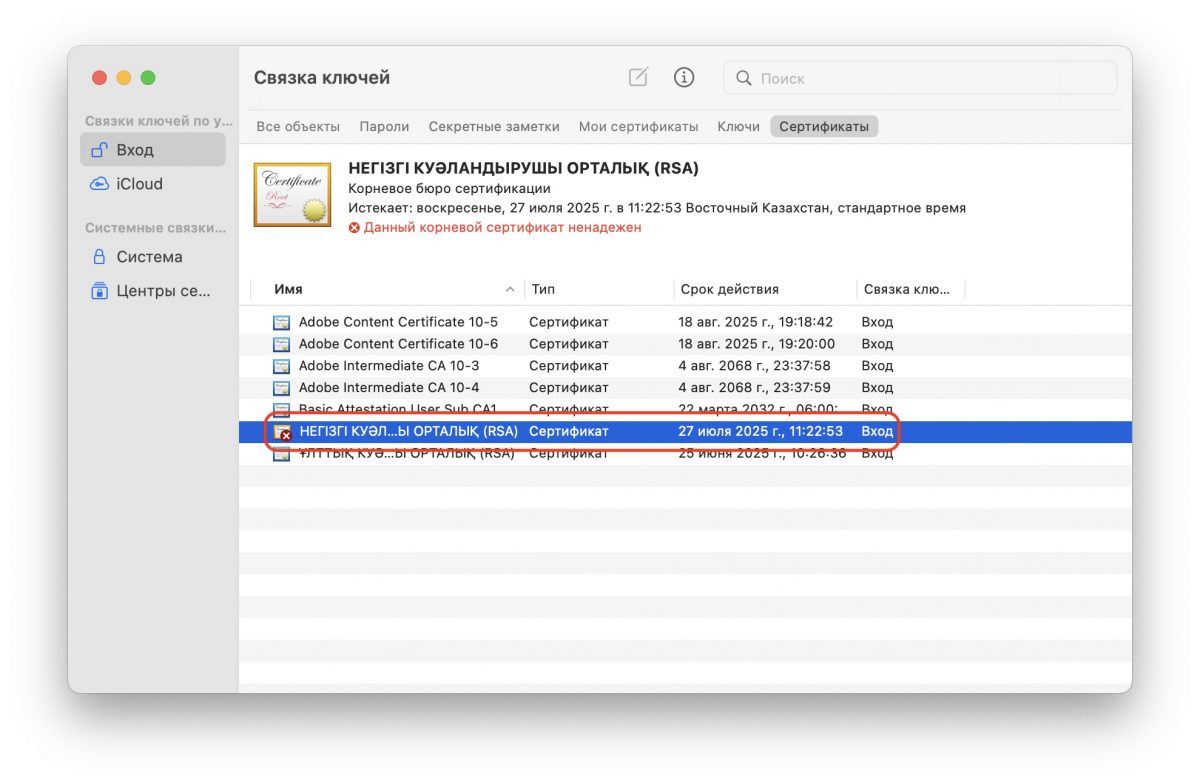Select the iCloud keychain in sidebar
The image size is (1200, 783).
point(153,184)
